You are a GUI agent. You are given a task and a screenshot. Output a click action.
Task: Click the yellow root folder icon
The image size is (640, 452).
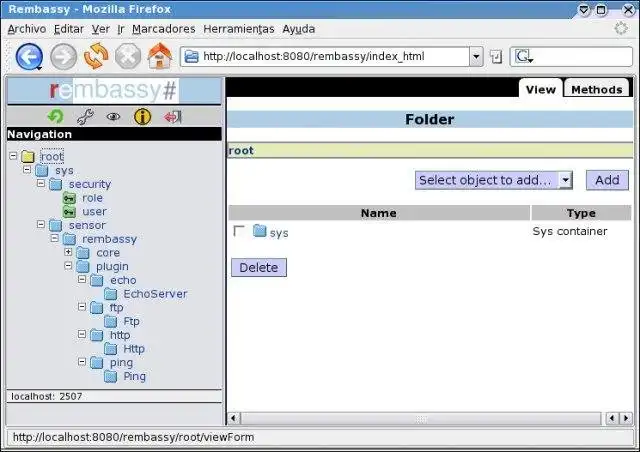point(28,156)
